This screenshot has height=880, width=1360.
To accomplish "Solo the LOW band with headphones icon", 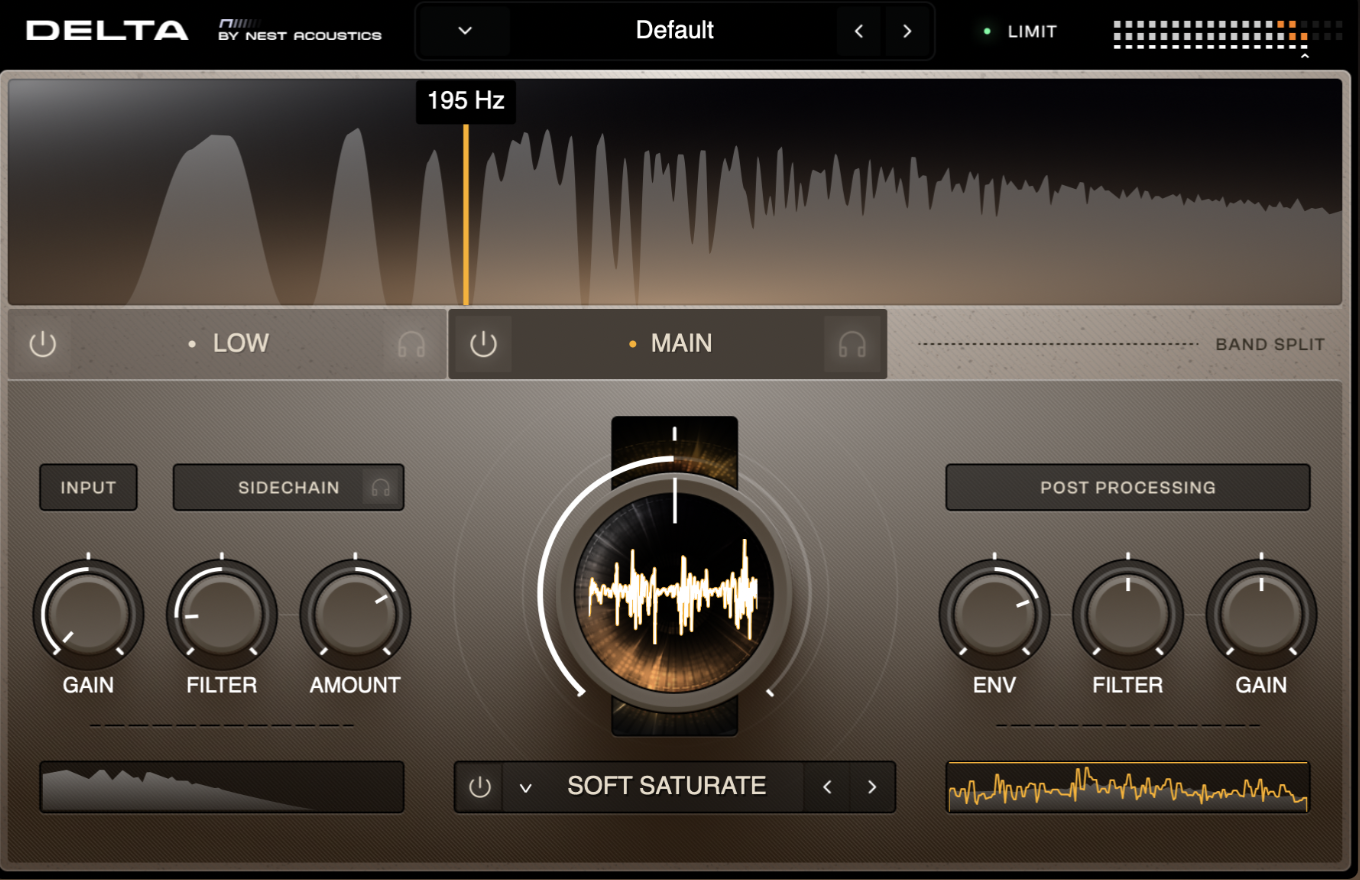I will [x=411, y=344].
